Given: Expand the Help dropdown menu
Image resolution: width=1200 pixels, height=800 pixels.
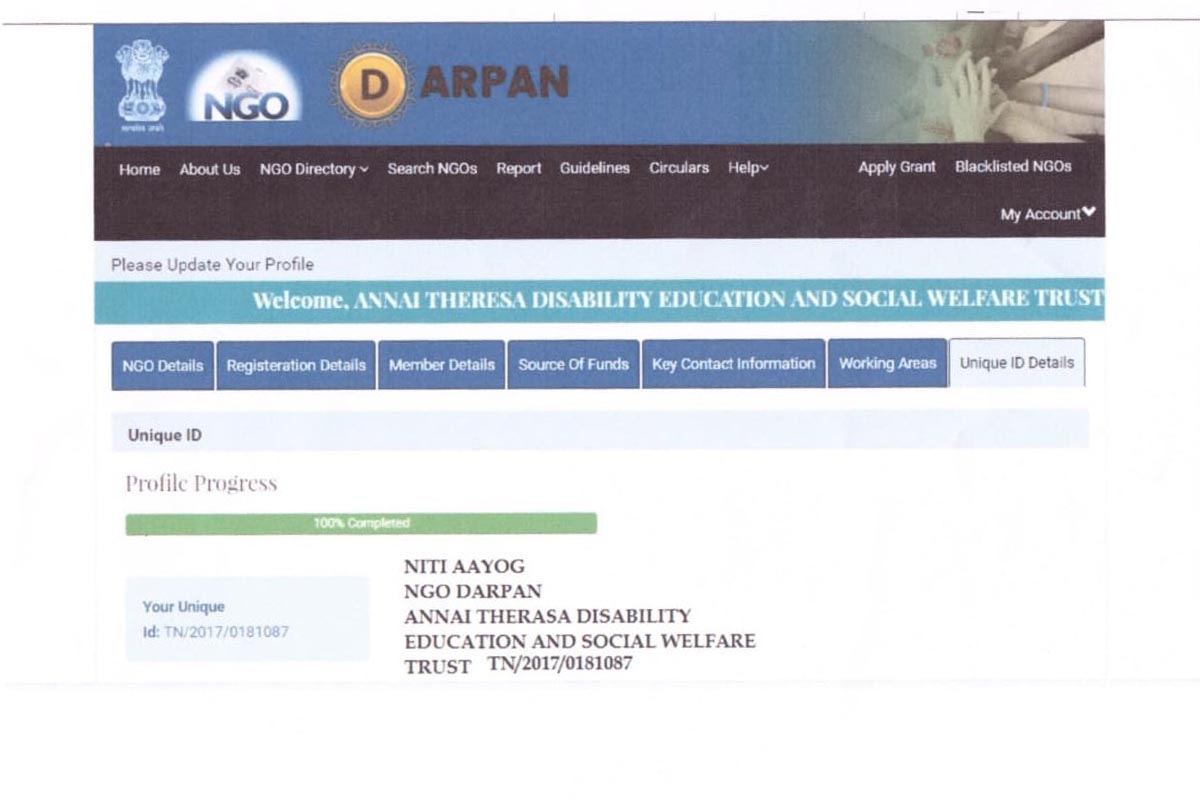Looking at the screenshot, I should 748,168.
